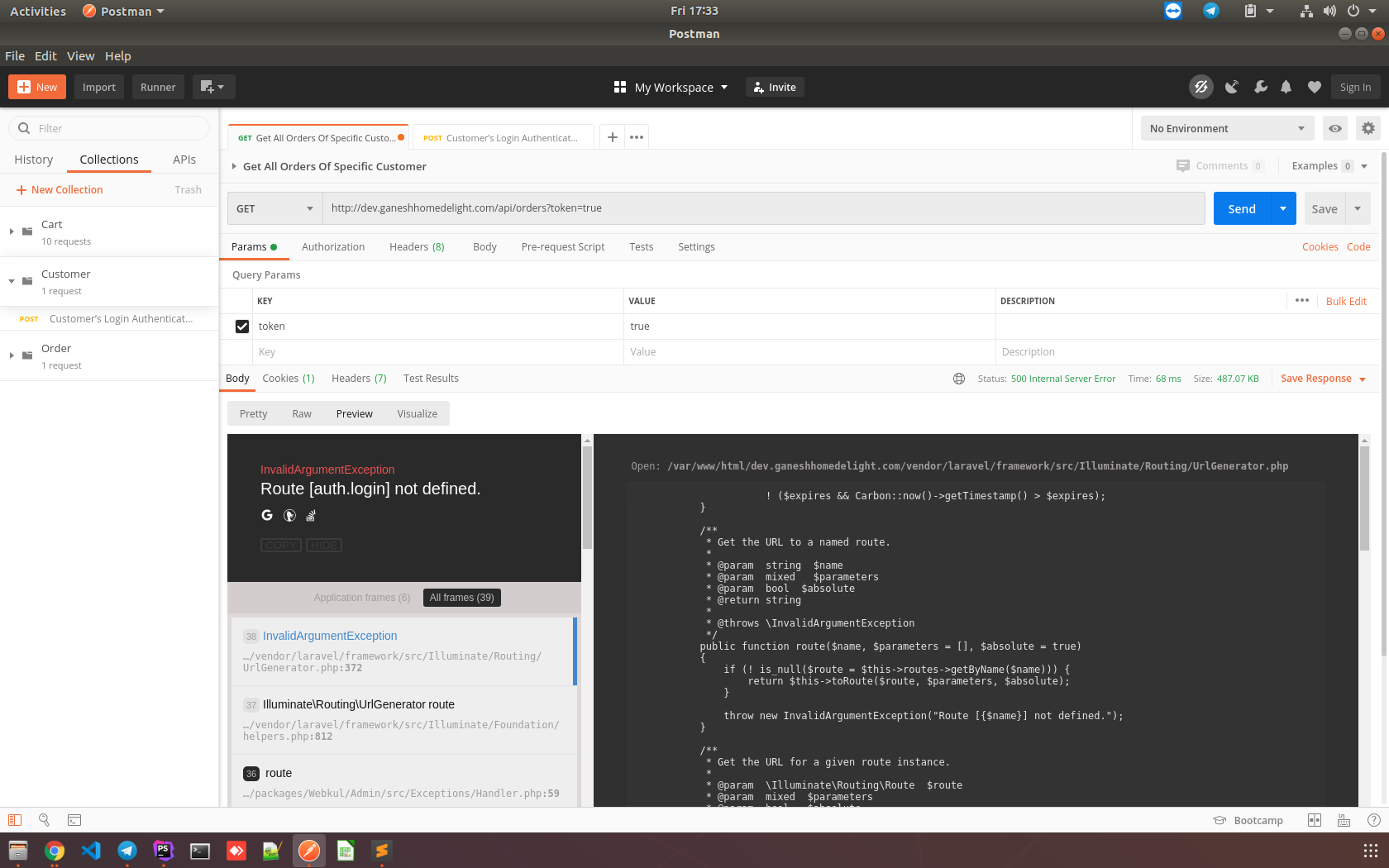Image resolution: width=1389 pixels, height=868 pixels.
Task: Open the View menu
Action: [80, 55]
